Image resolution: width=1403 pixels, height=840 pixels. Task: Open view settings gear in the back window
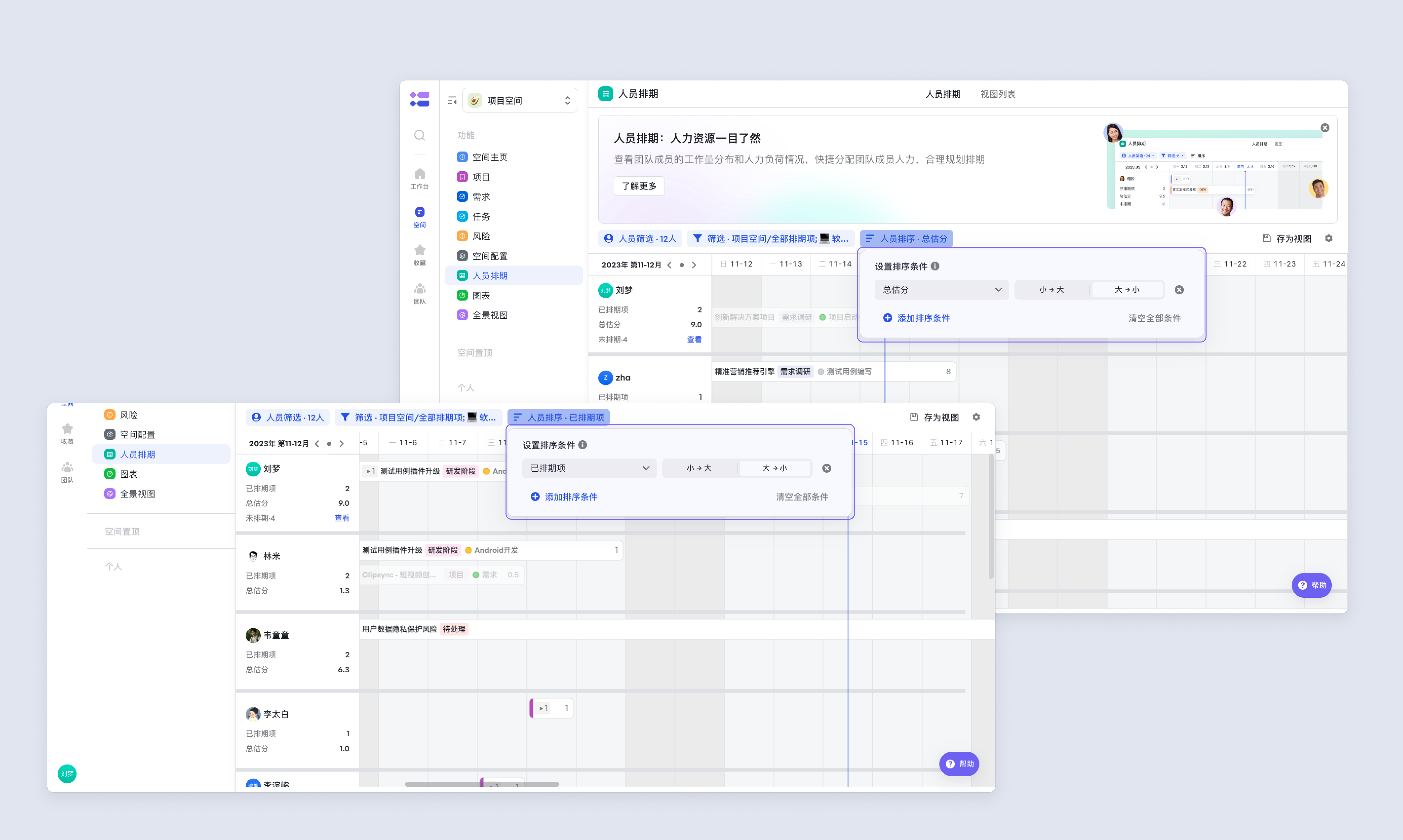[x=1329, y=238]
